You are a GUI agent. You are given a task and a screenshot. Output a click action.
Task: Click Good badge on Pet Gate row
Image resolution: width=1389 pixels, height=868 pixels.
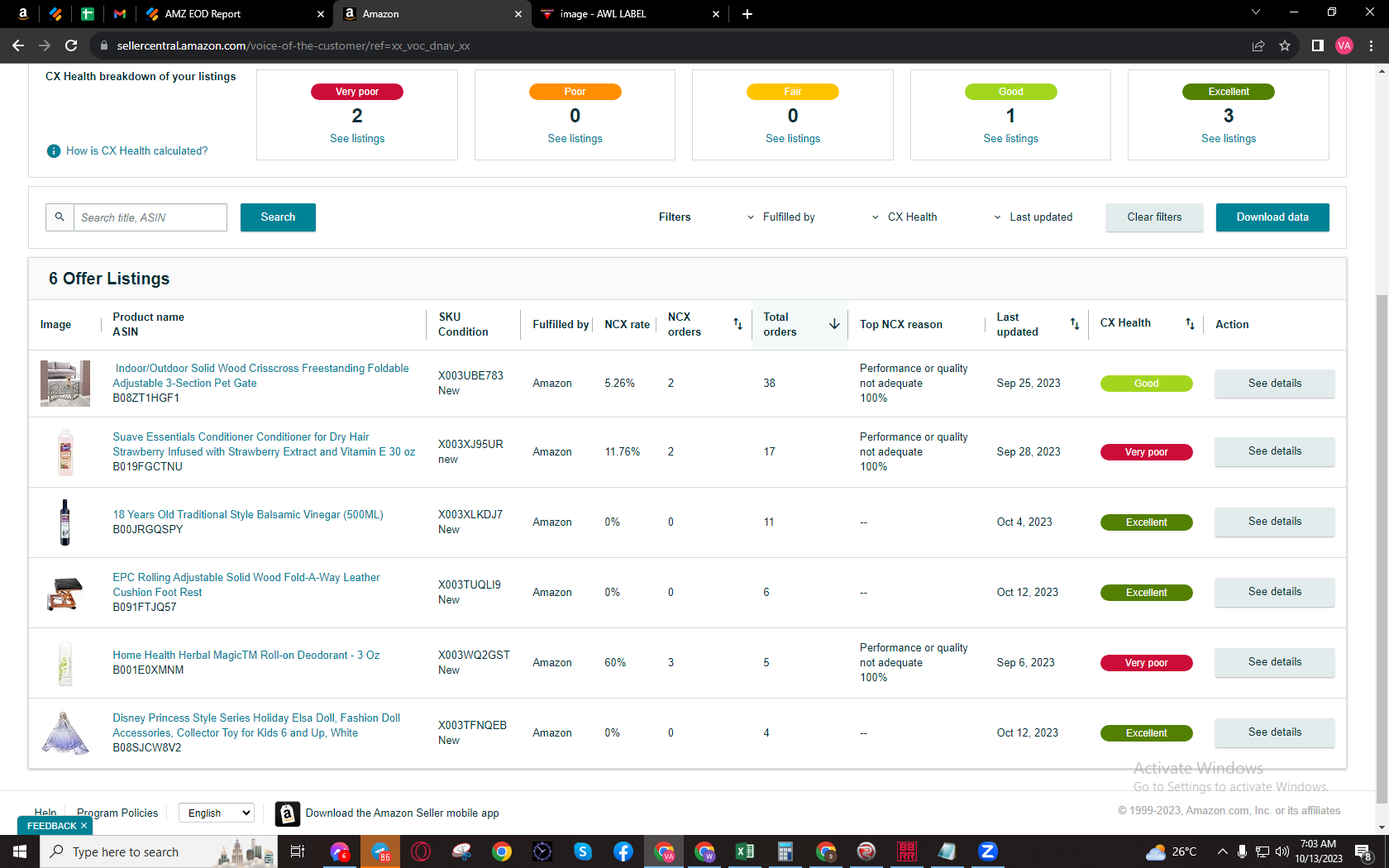(1146, 384)
